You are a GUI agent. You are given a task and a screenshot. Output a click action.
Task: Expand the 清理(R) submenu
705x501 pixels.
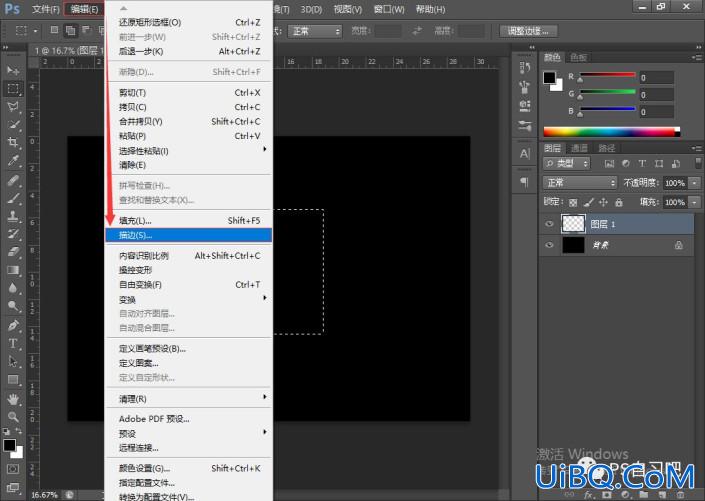(x=189, y=398)
